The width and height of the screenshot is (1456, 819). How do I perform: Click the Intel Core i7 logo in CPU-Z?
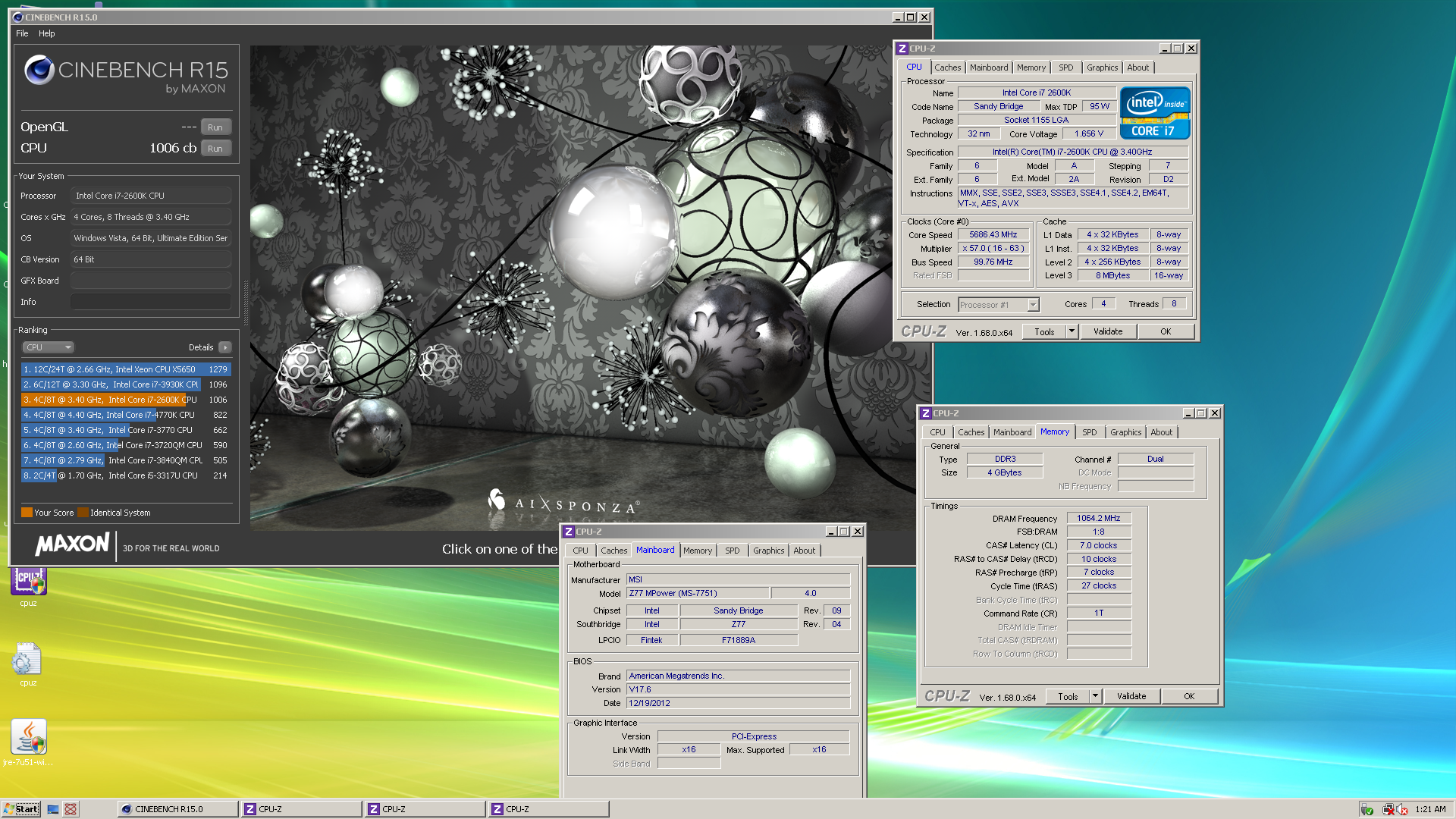(x=1155, y=113)
